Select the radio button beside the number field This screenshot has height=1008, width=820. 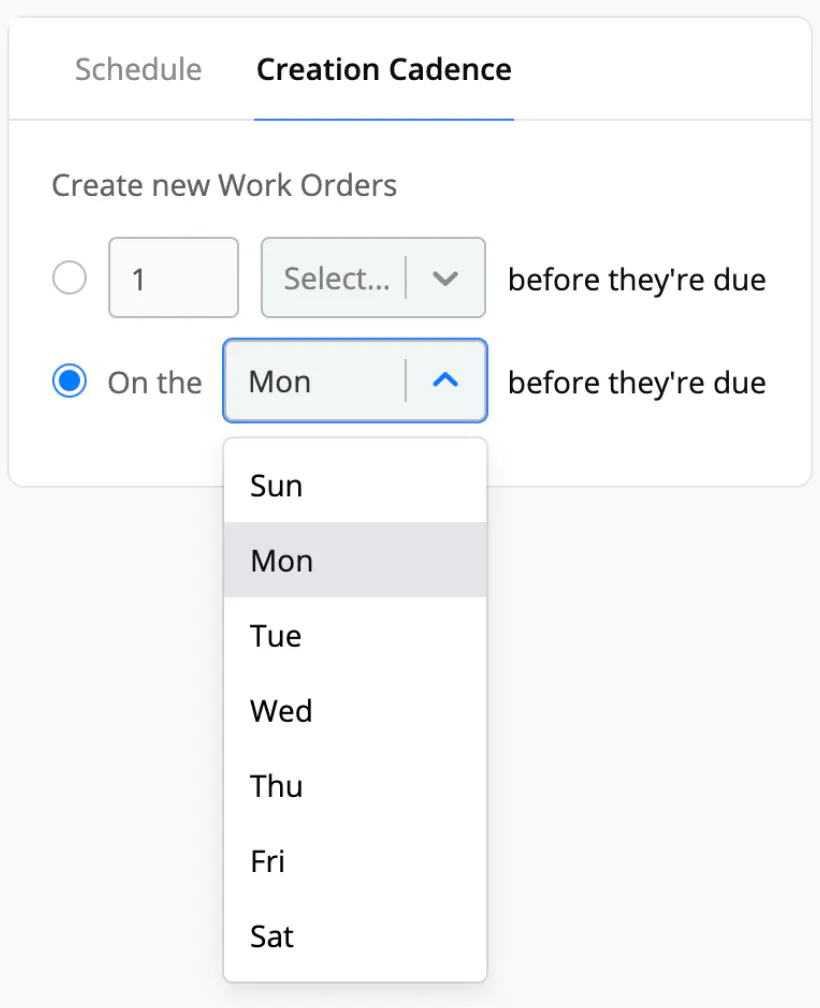point(69,278)
